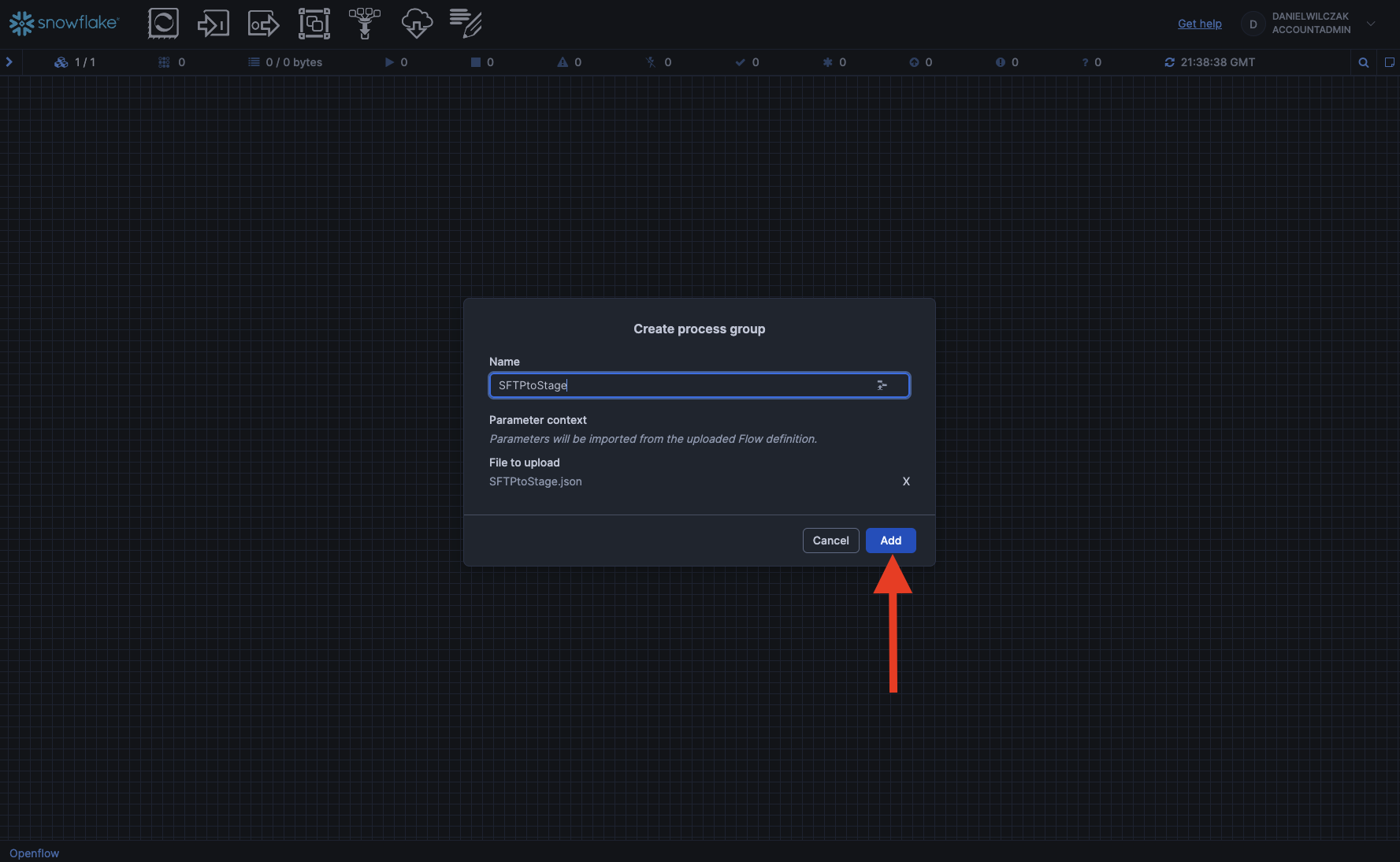
Task: Select the Input Port toolbar icon
Action: [x=213, y=24]
